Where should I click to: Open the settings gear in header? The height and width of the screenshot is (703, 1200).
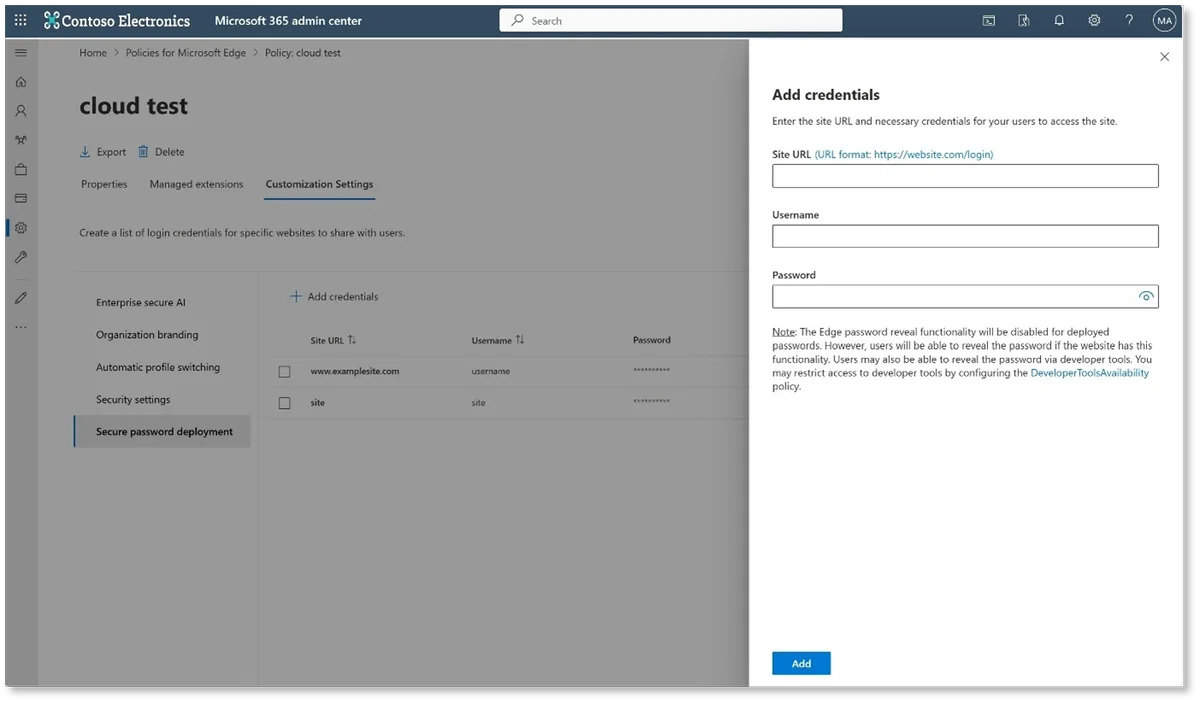coord(1094,20)
